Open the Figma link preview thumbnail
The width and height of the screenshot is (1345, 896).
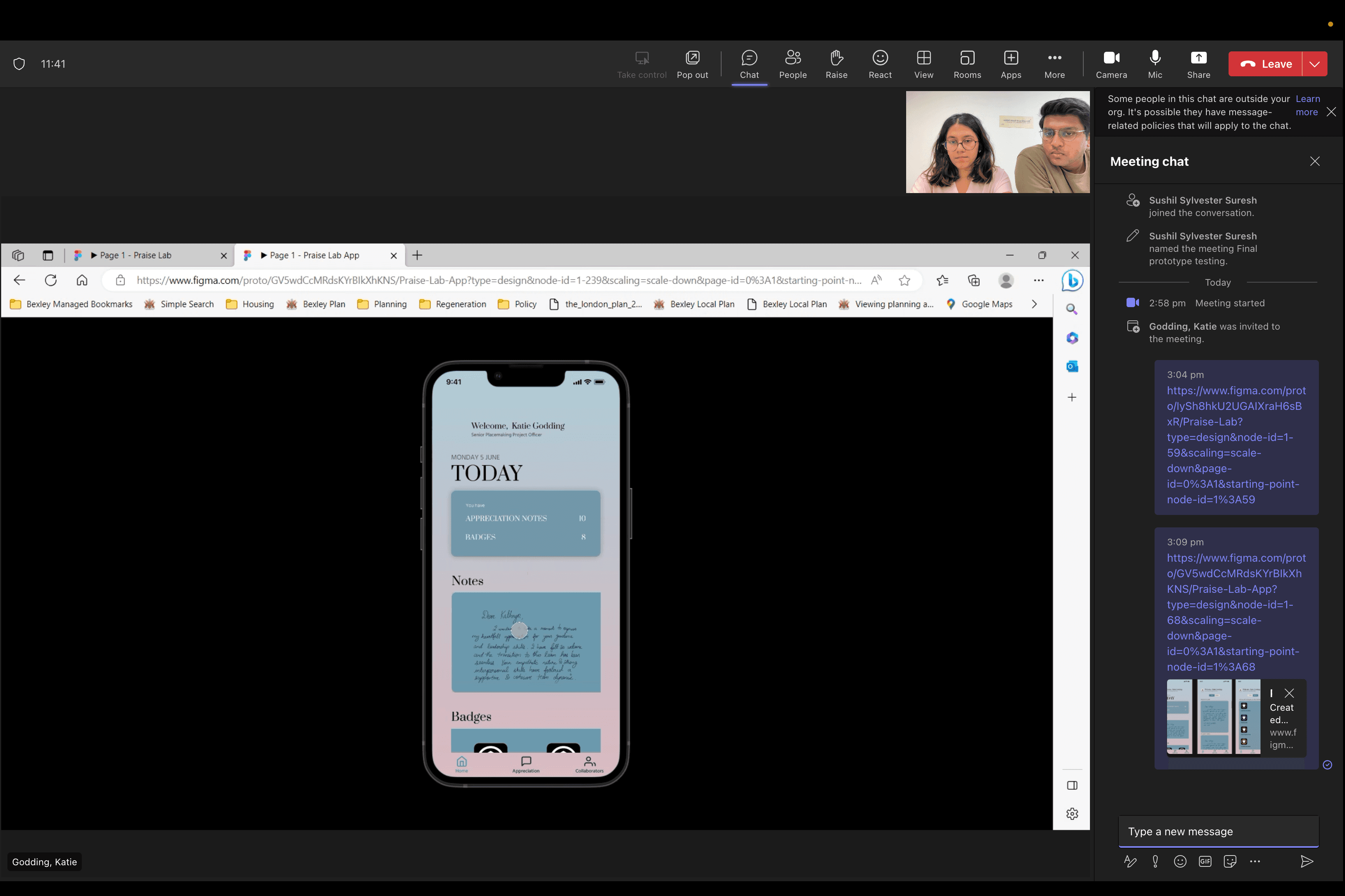coord(1213,717)
